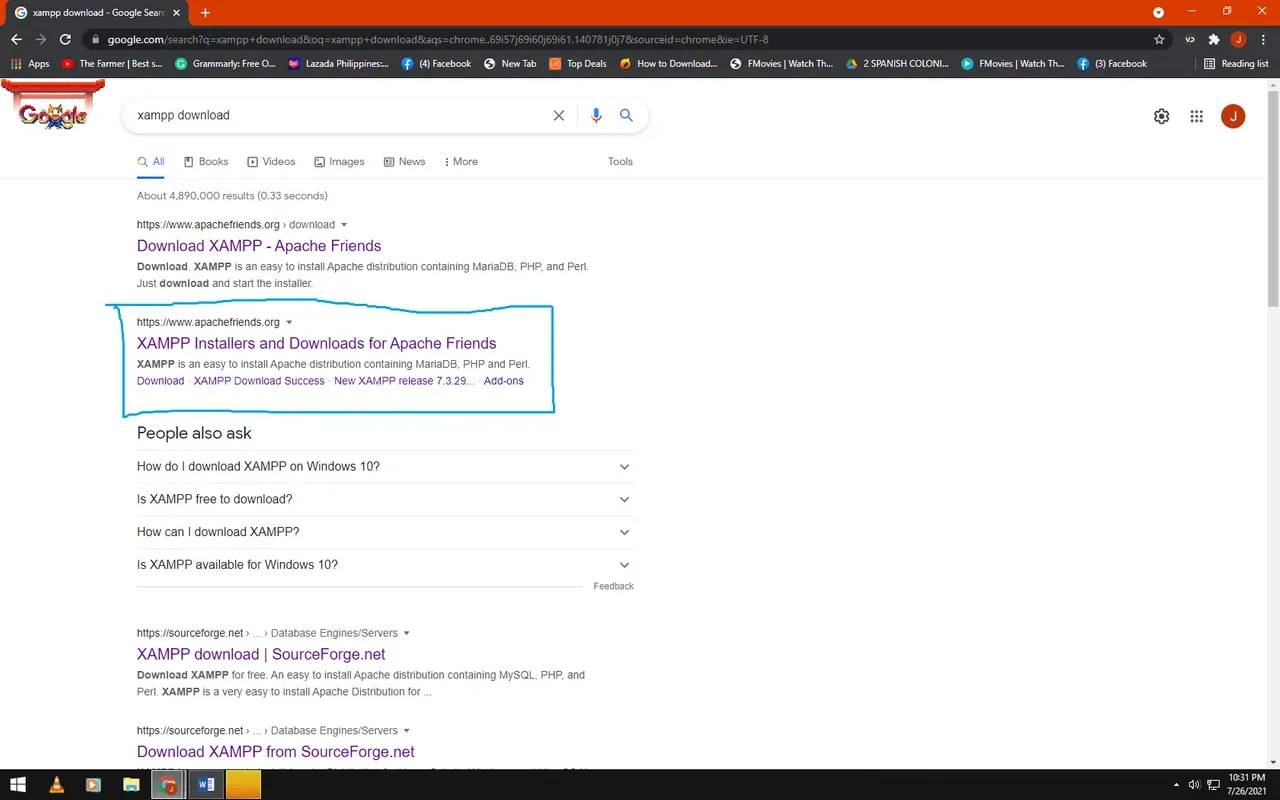This screenshot has width=1280, height=800.
Task: Open Lazada Philippines bookmark
Action: 339,63
